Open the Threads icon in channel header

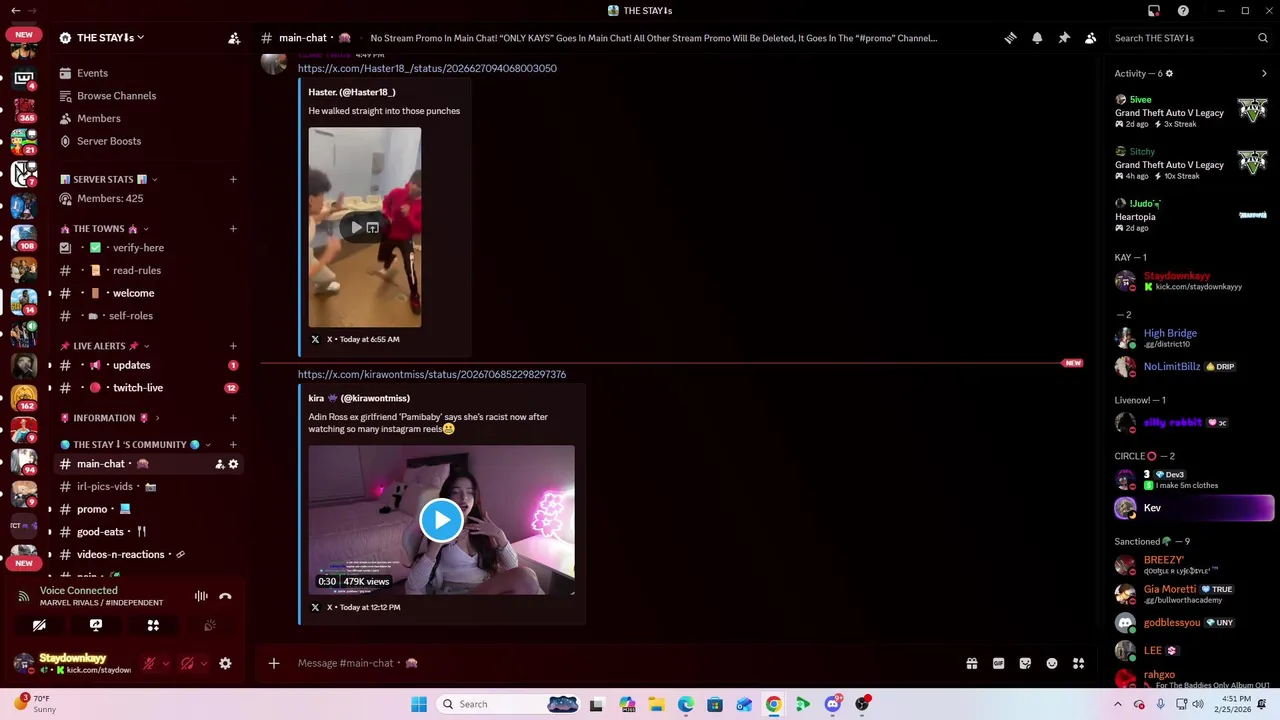1010,38
